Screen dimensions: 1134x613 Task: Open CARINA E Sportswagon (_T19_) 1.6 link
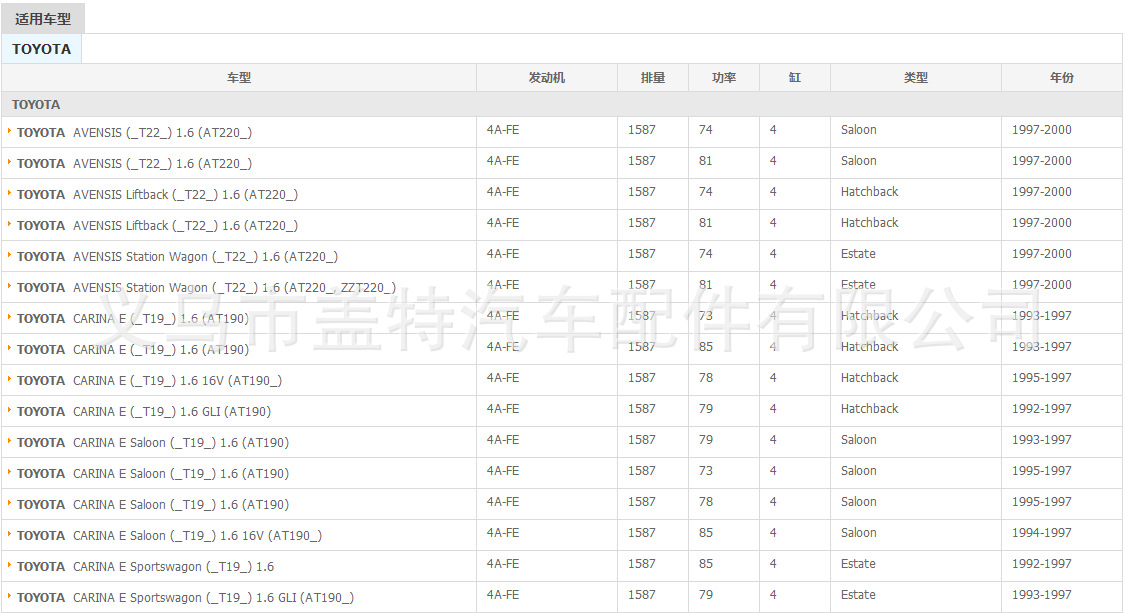[145, 567]
